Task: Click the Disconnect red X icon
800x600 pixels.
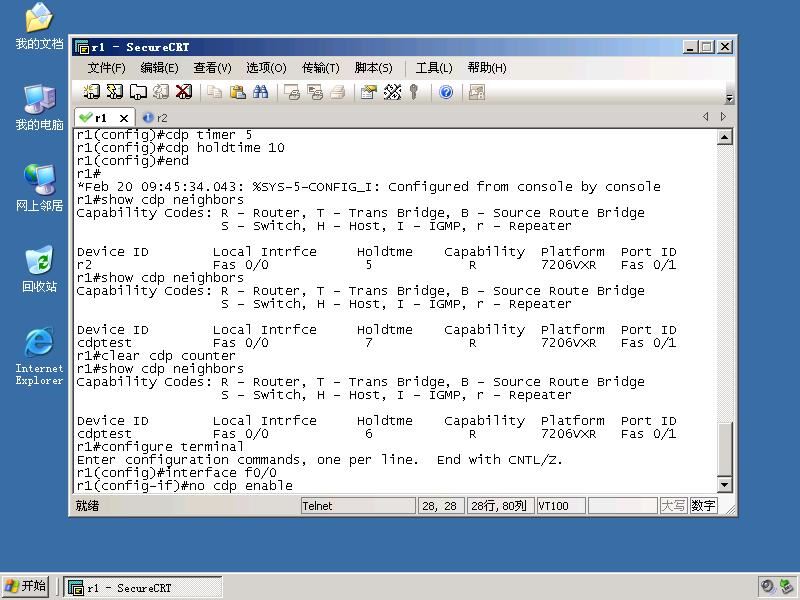Action: coord(184,92)
